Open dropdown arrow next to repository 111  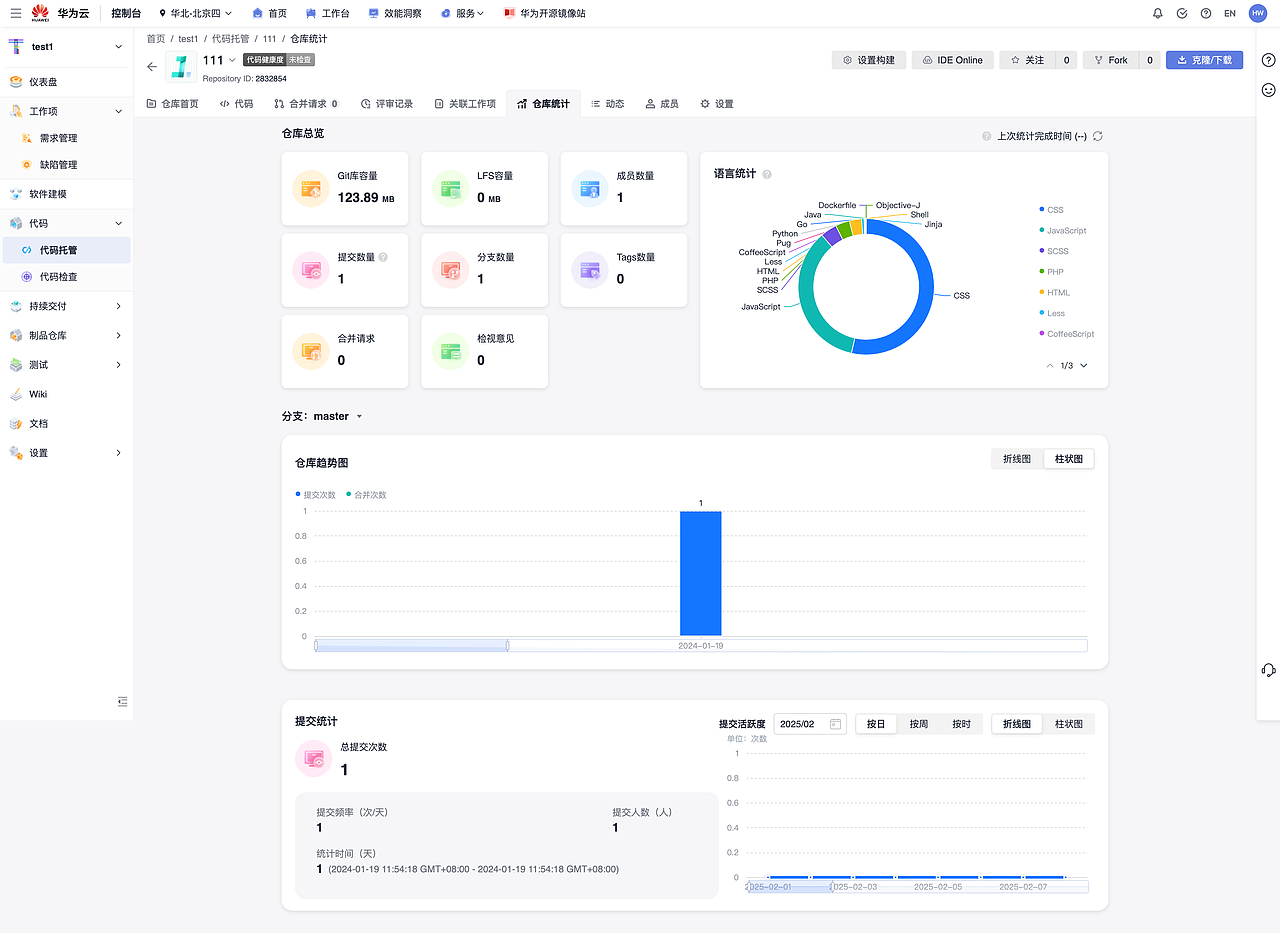233,61
